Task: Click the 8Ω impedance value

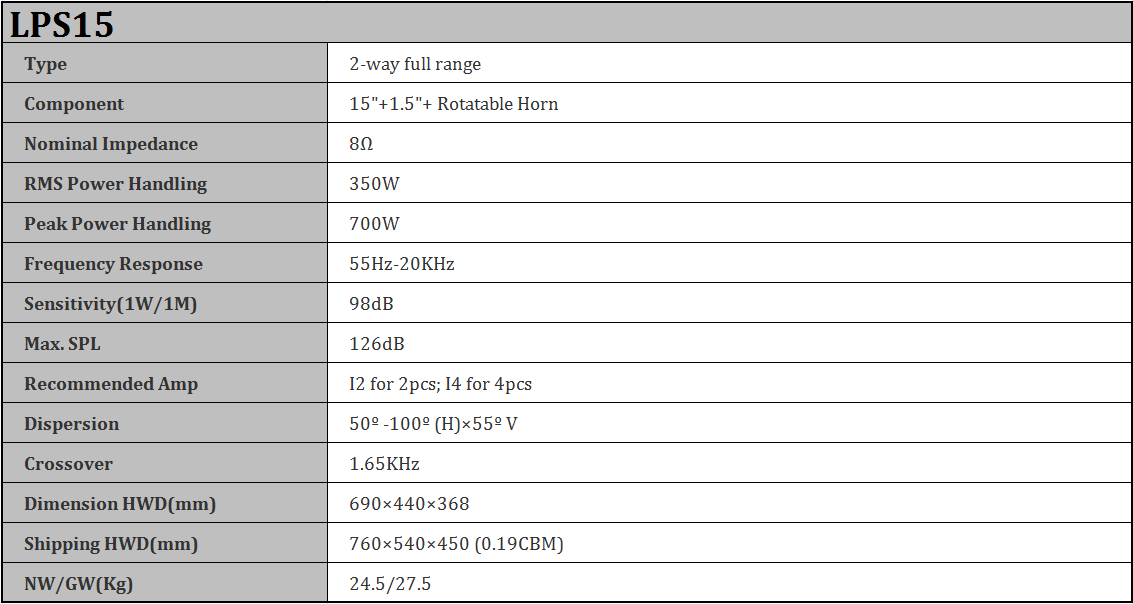Action: click(361, 144)
